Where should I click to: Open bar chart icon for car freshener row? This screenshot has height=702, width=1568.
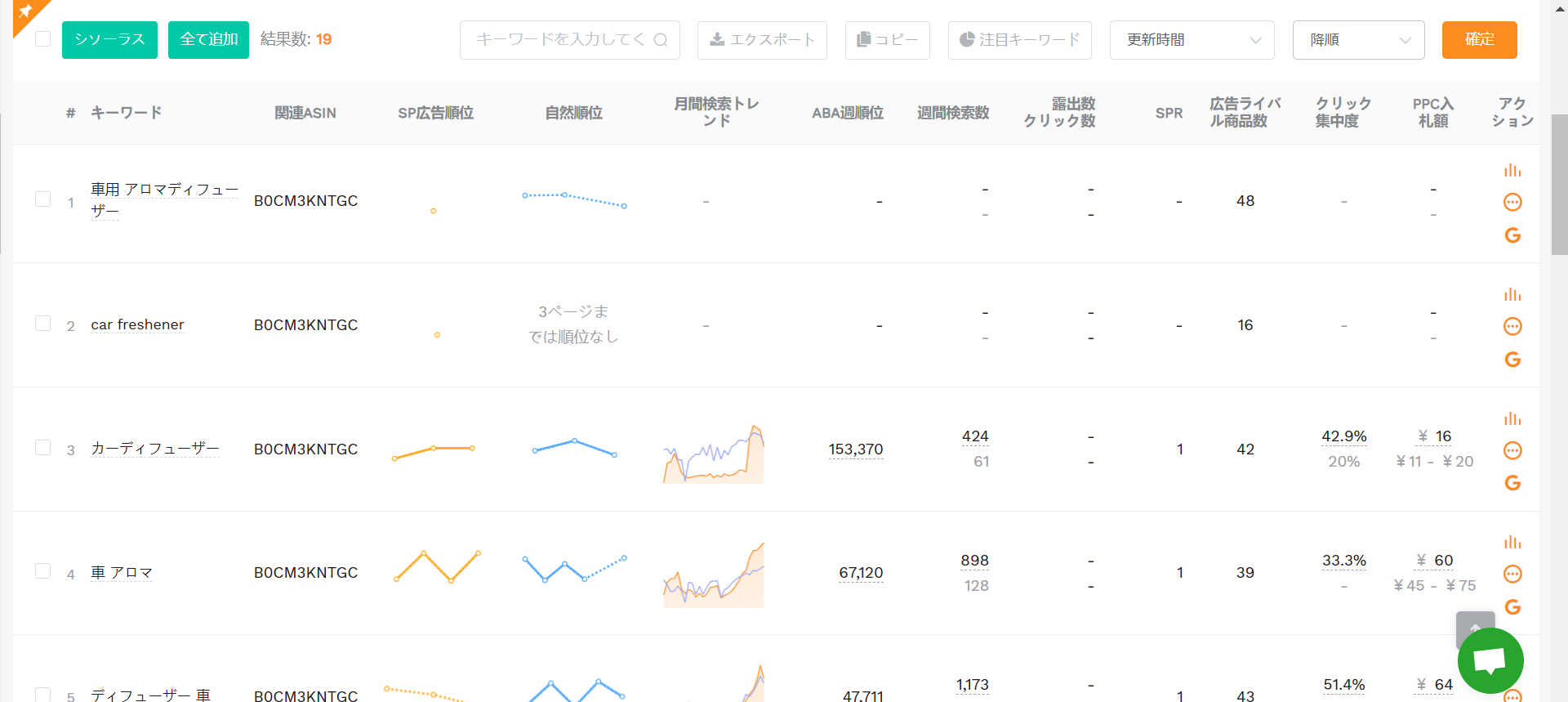coord(1512,294)
